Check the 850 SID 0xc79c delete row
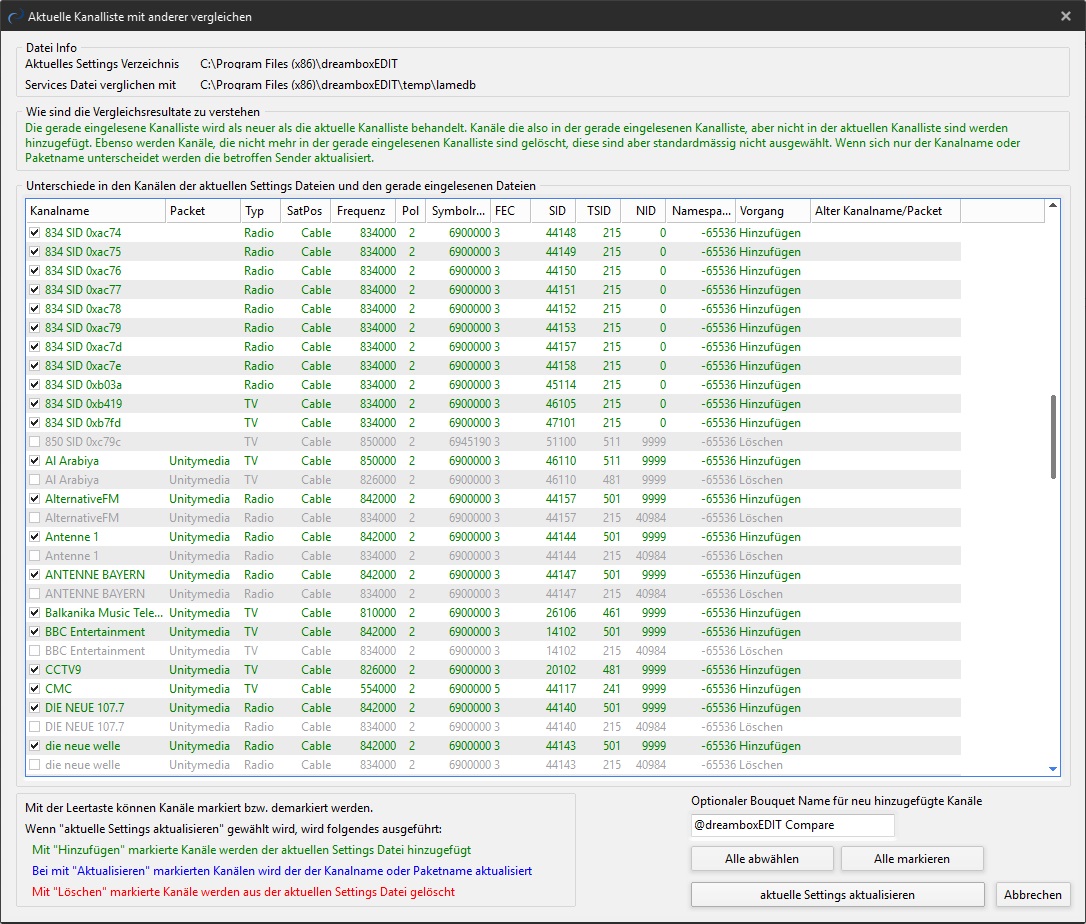 (x=35, y=442)
